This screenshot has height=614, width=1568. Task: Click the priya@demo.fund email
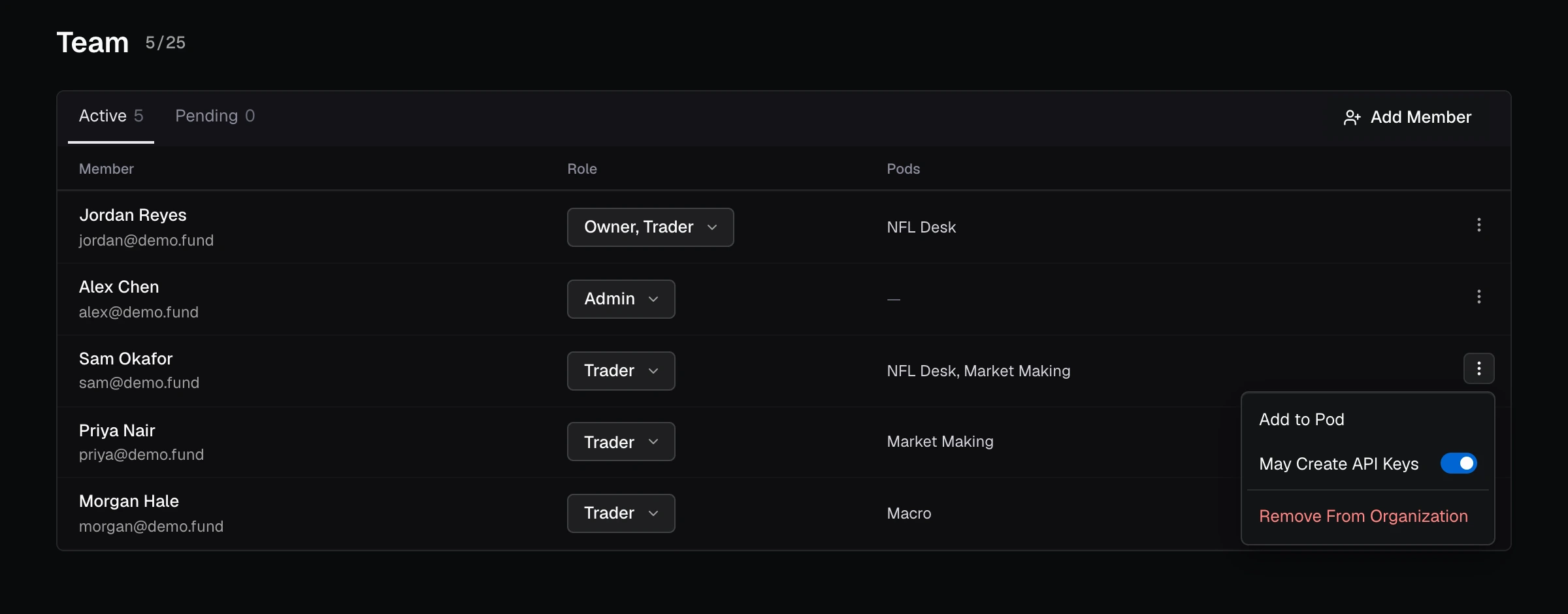pyautogui.click(x=141, y=455)
